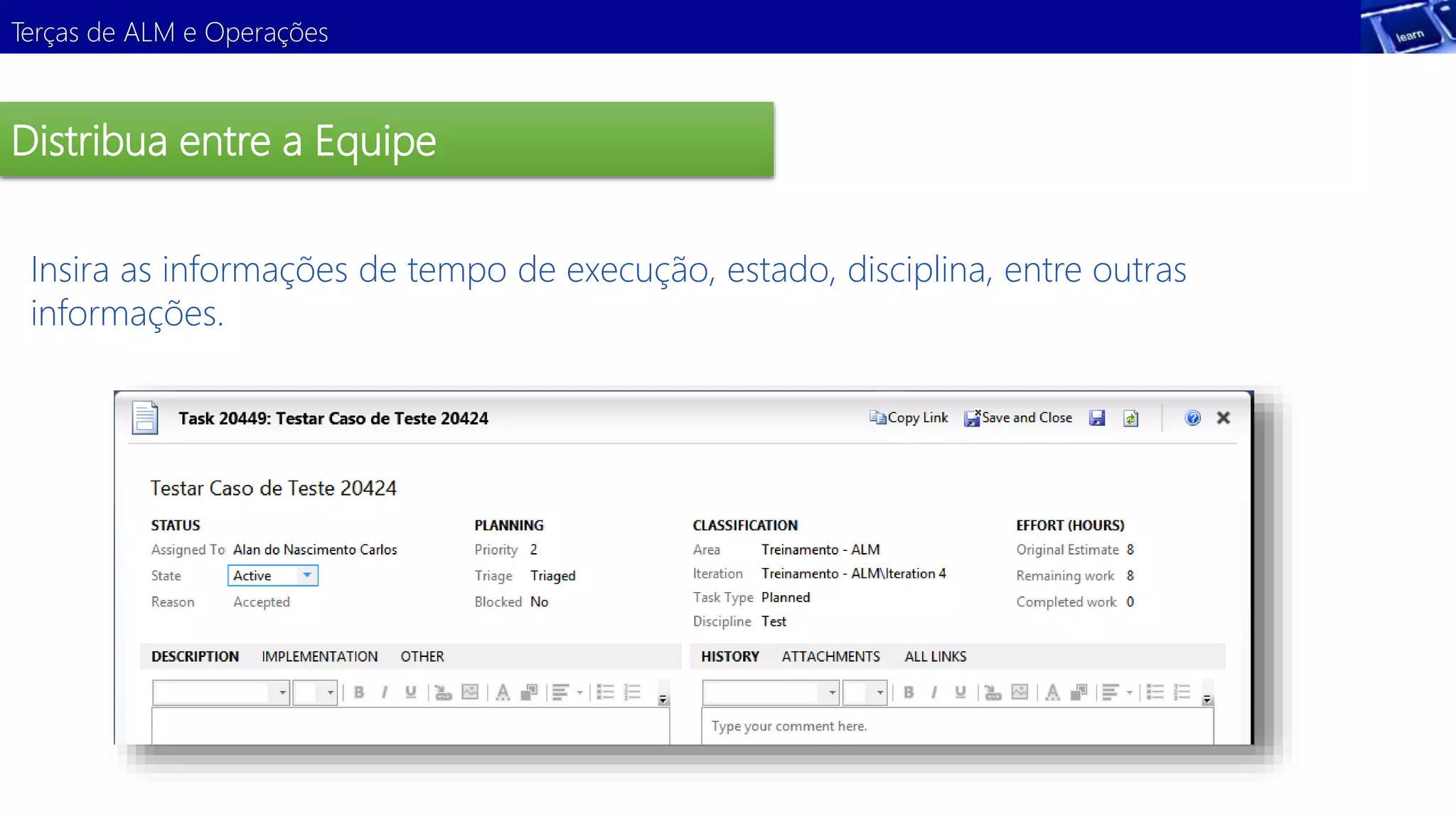Open help with the question mark icon
This screenshot has width=1456, height=819.
pyautogui.click(x=1193, y=418)
